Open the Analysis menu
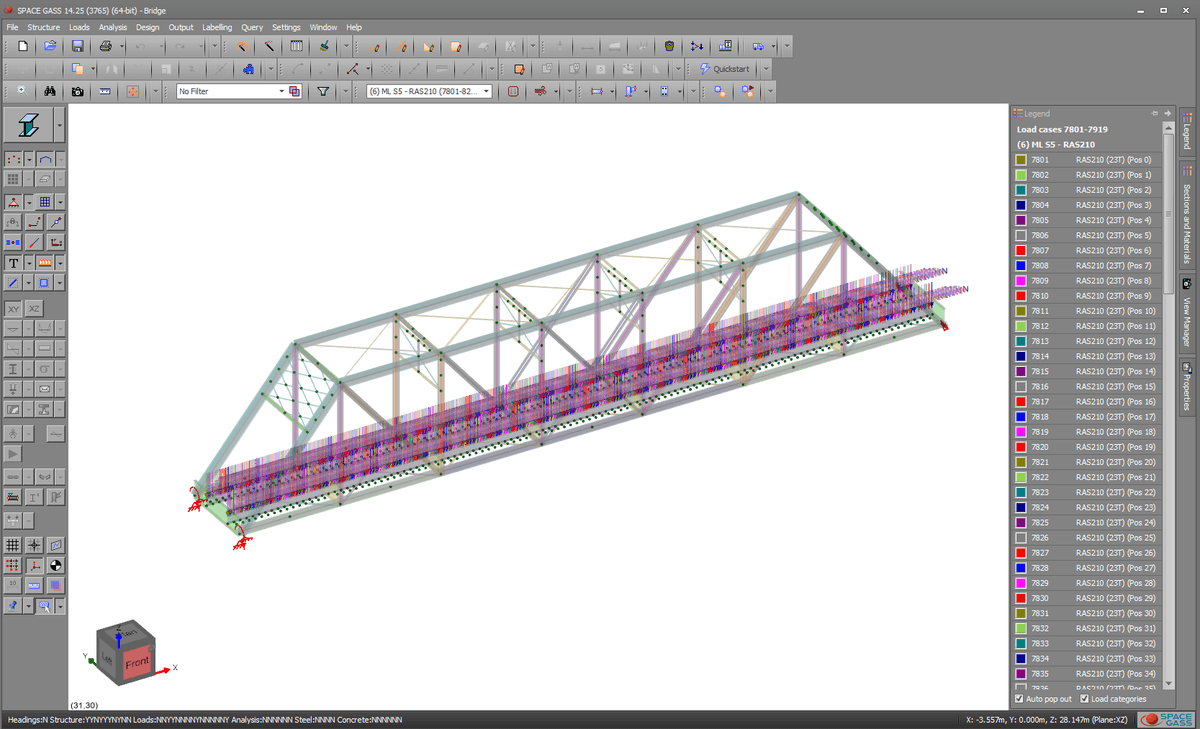The image size is (1200, 729). [112, 27]
